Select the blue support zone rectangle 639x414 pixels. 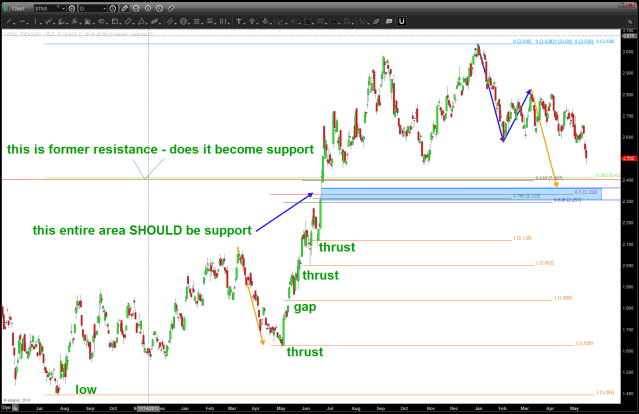460,192
